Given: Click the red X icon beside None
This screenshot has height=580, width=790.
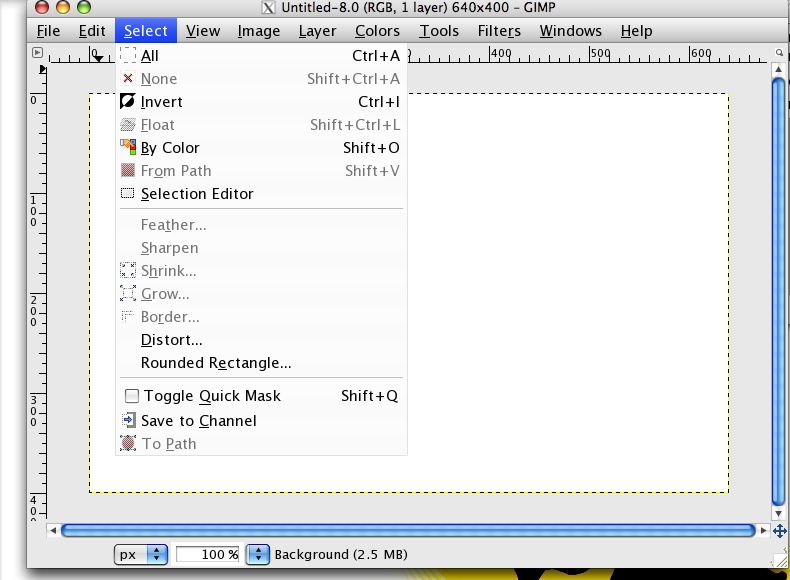Looking at the screenshot, I should 128,78.
